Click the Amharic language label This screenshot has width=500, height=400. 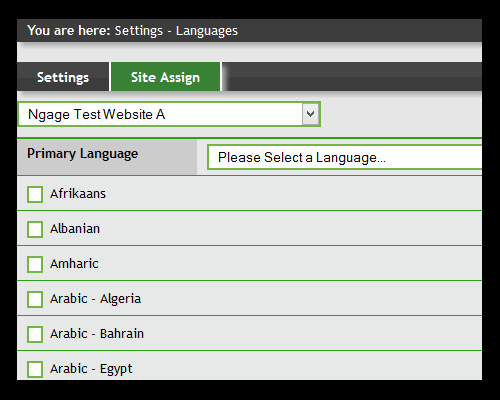pyautogui.click(x=74, y=264)
